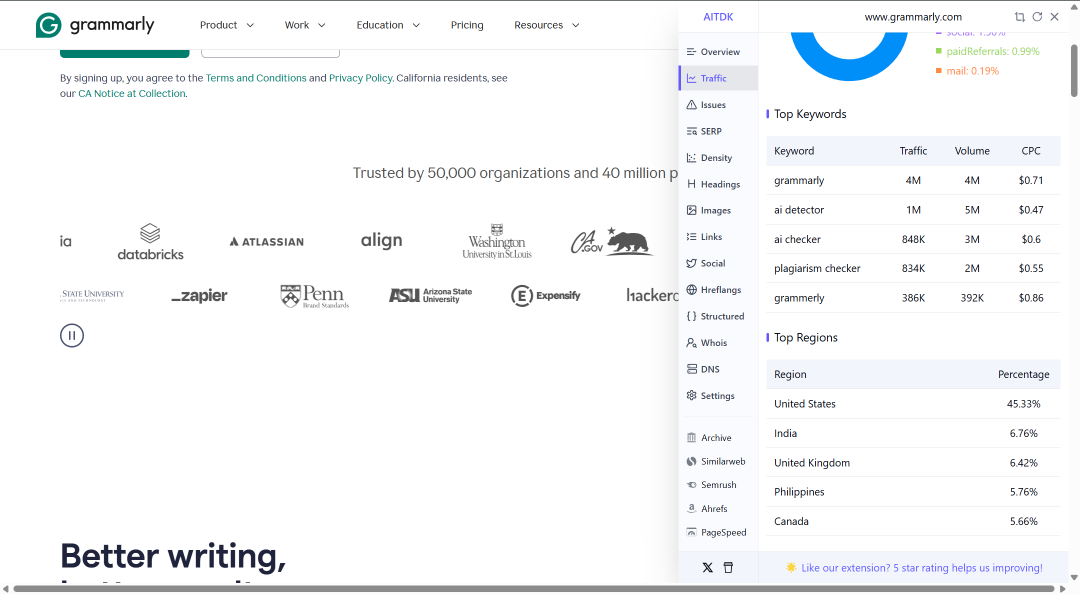Pause the logo carousel
Viewport: 1080px width, 594px height.
click(x=72, y=336)
